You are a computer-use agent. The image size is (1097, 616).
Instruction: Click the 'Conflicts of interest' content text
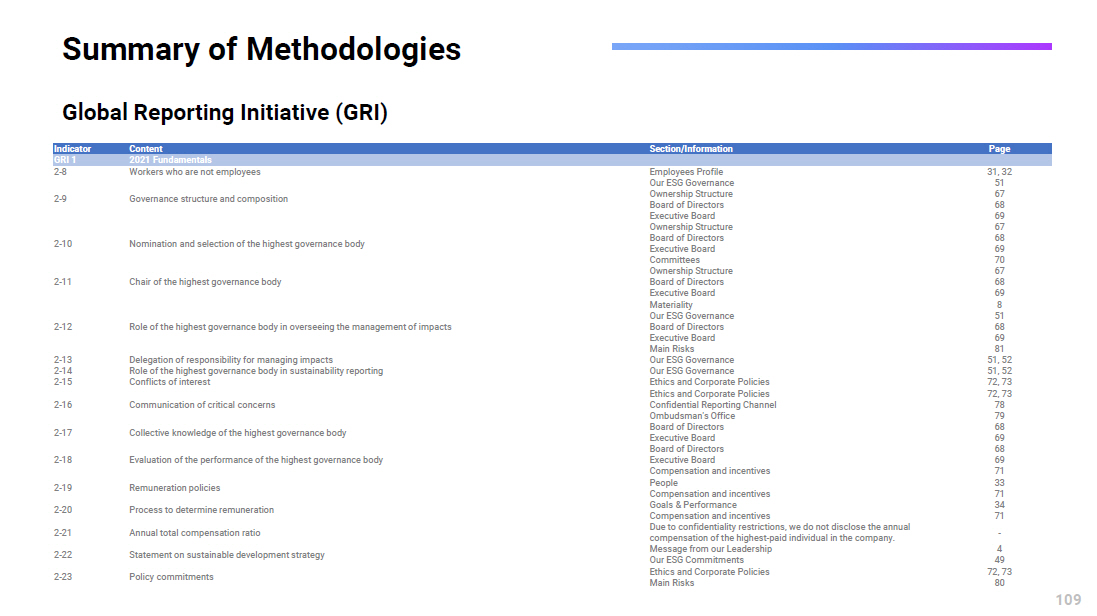[169, 382]
